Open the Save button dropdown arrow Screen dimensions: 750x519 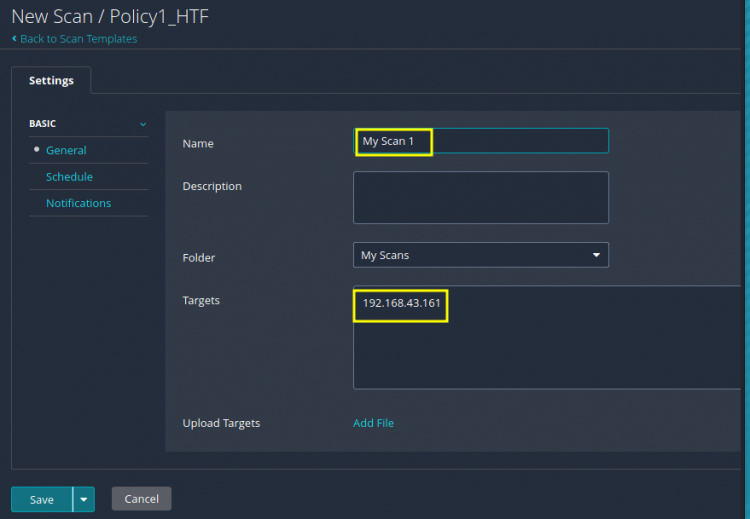(x=84, y=499)
